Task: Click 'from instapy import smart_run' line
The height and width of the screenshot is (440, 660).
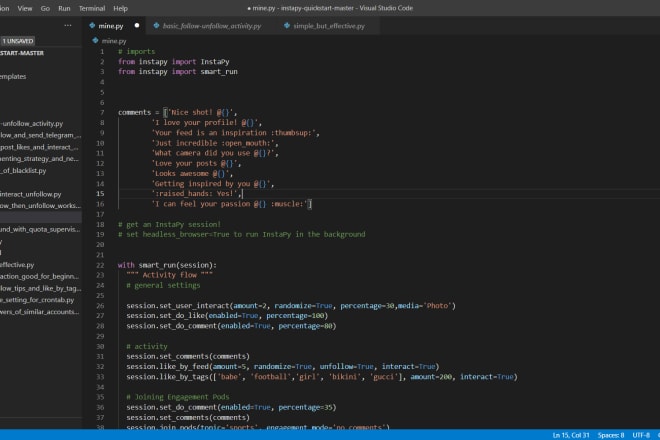Action: pyautogui.click(x=178, y=72)
